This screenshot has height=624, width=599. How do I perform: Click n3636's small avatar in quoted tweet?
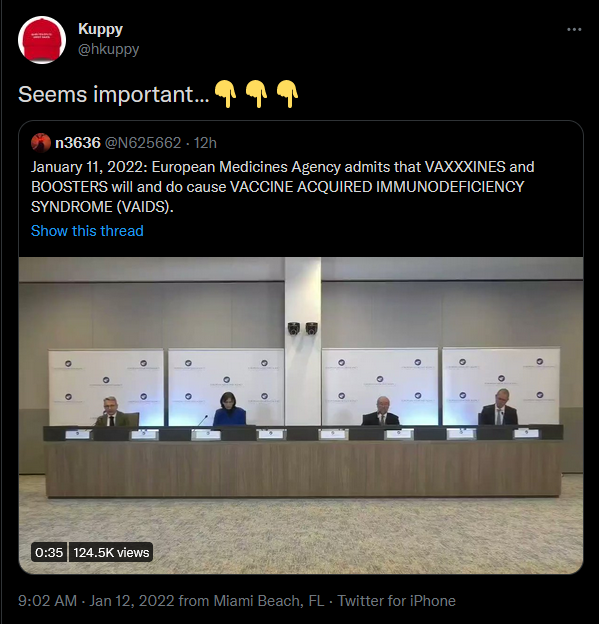[x=41, y=143]
